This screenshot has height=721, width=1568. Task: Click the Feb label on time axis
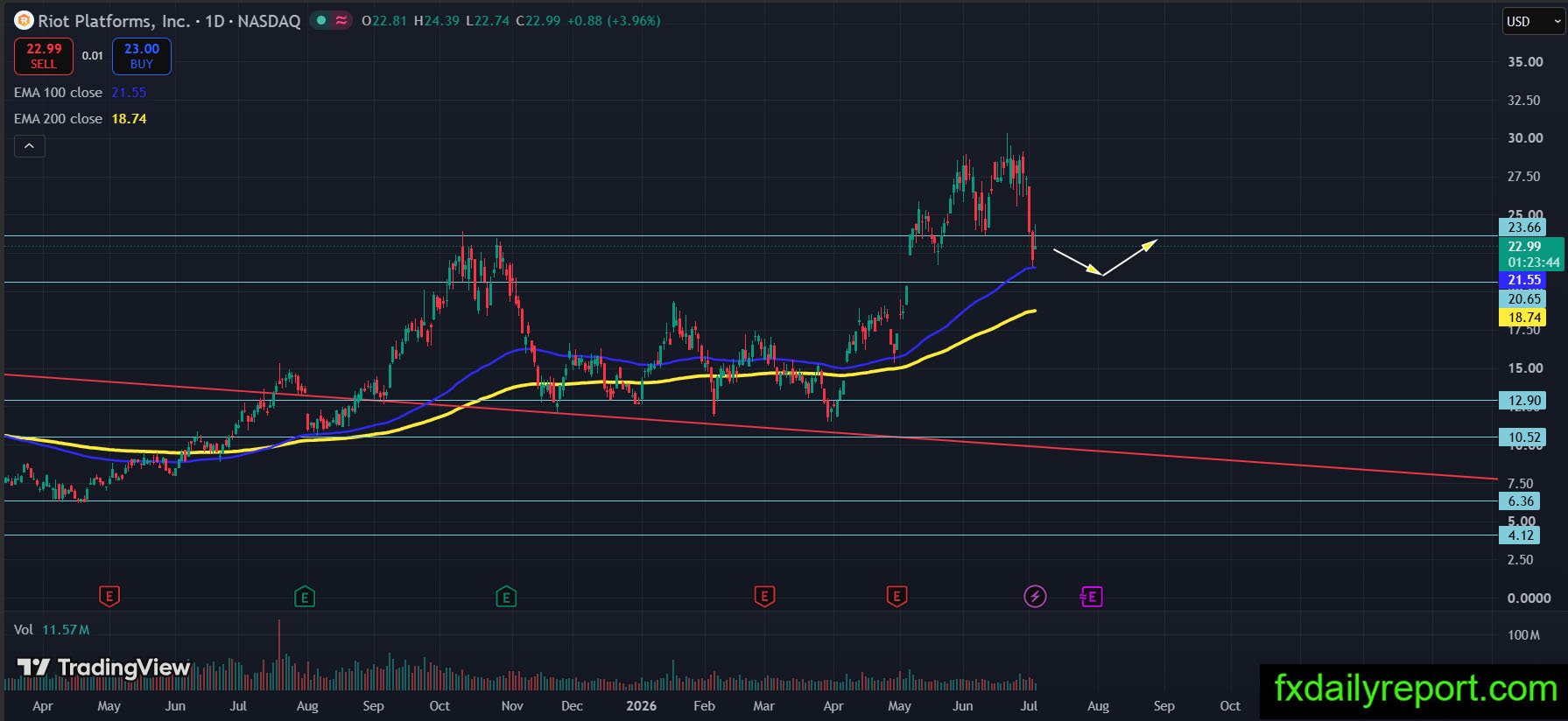click(704, 706)
